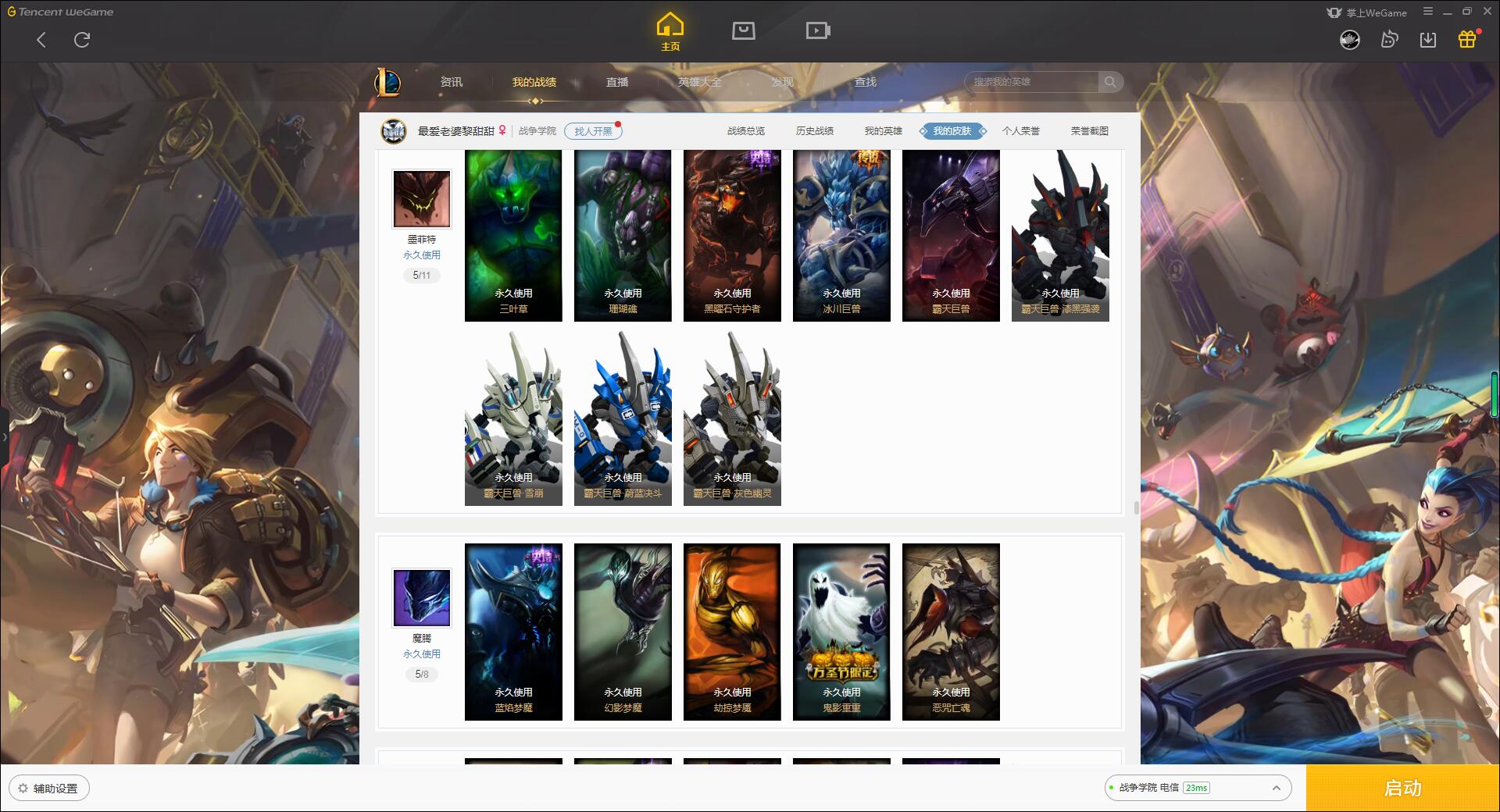Image resolution: width=1500 pixels, height=812 pixels.
Task: Focus the 搜索我的英雄 search field
Action: (x=1031, y=82)
